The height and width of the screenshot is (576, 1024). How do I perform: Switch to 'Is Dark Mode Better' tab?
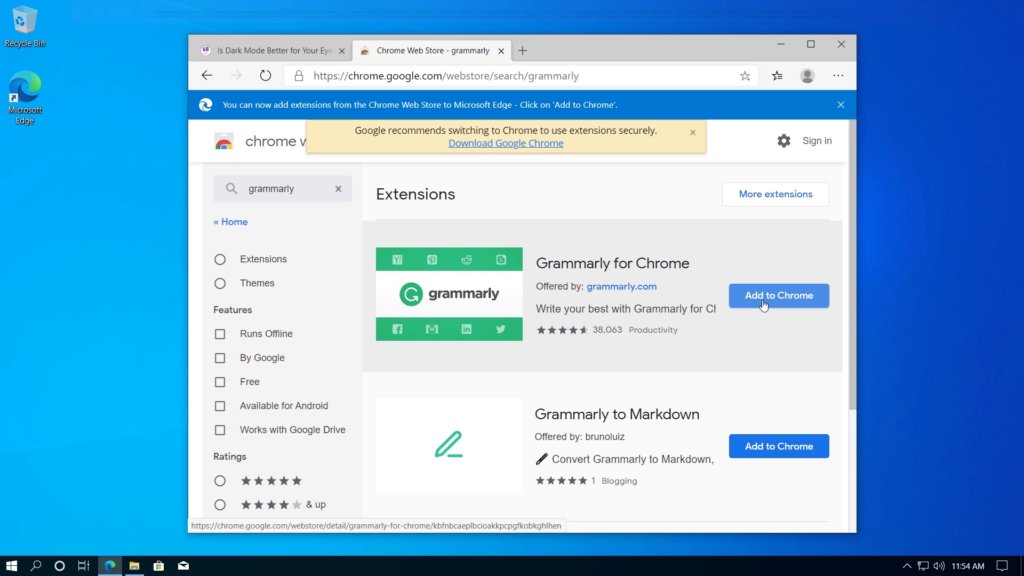click(x=273, y=50)
